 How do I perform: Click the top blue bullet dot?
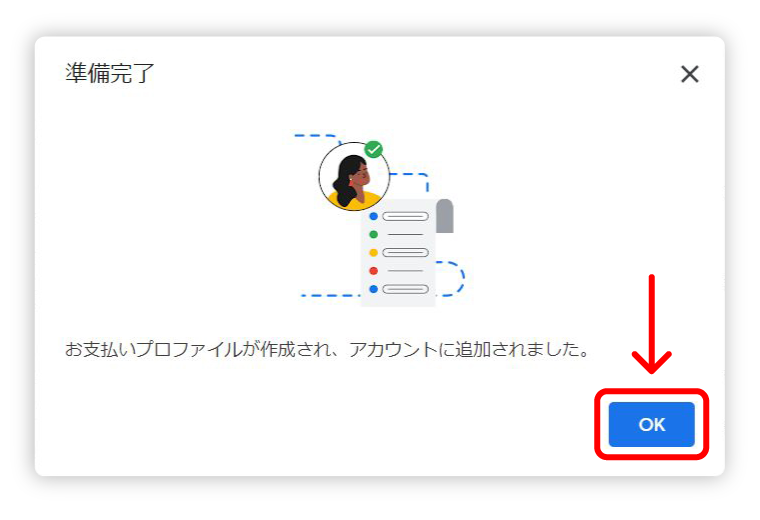coord(373,216)
